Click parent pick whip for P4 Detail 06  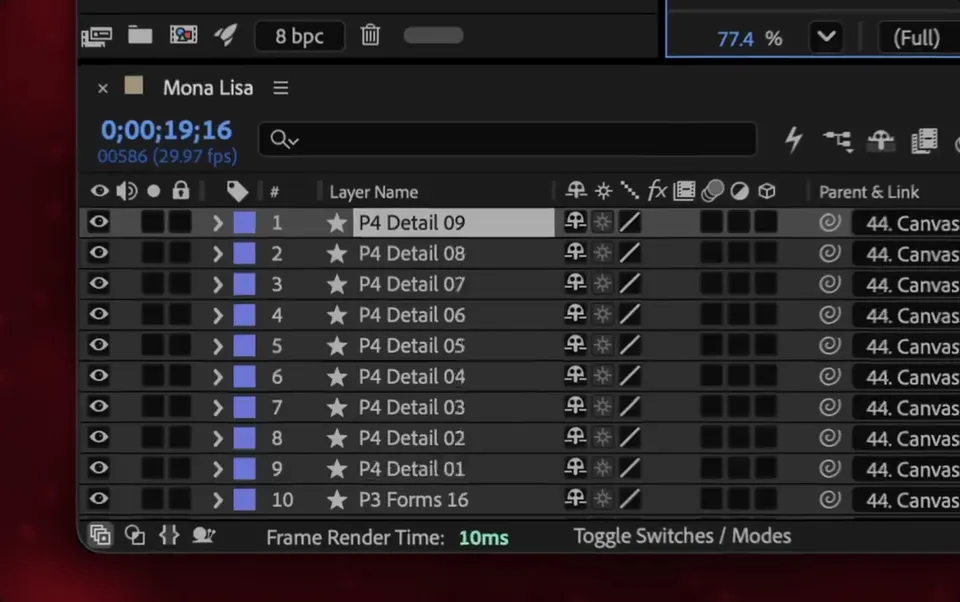(830, 315)
